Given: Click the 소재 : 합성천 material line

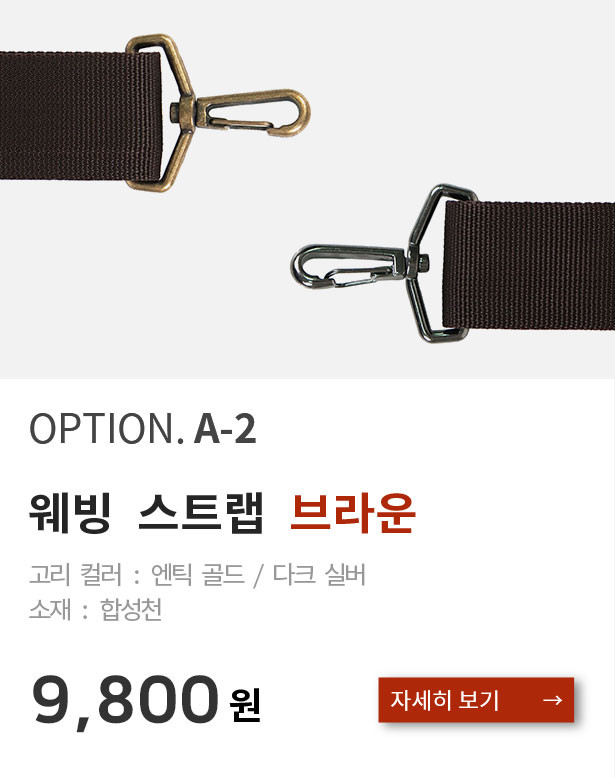Looking at the screenshot, I should point(95,610).
